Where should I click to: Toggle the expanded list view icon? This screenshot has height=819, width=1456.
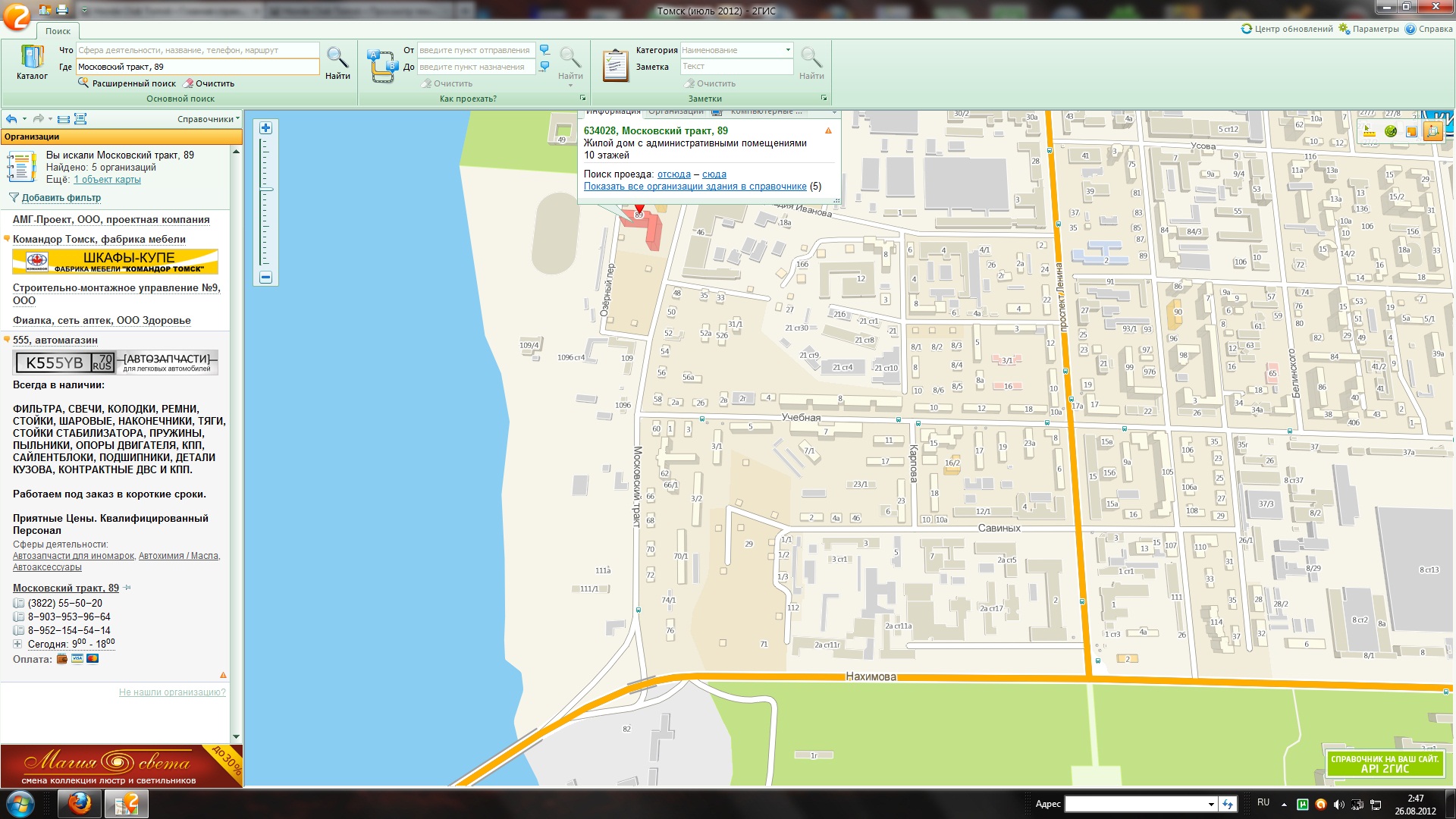click(80, 119)
